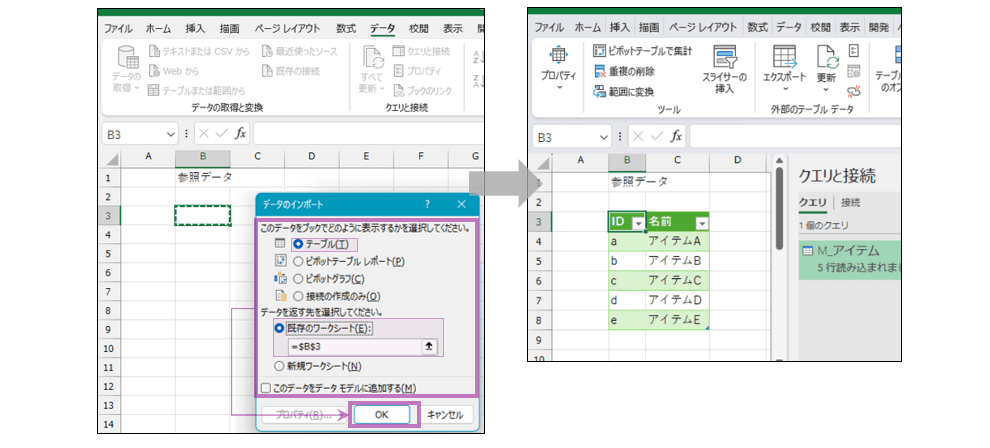Check このデータをデータ モデルに追加する checkbox
The image size is (990, 448).
266,388
